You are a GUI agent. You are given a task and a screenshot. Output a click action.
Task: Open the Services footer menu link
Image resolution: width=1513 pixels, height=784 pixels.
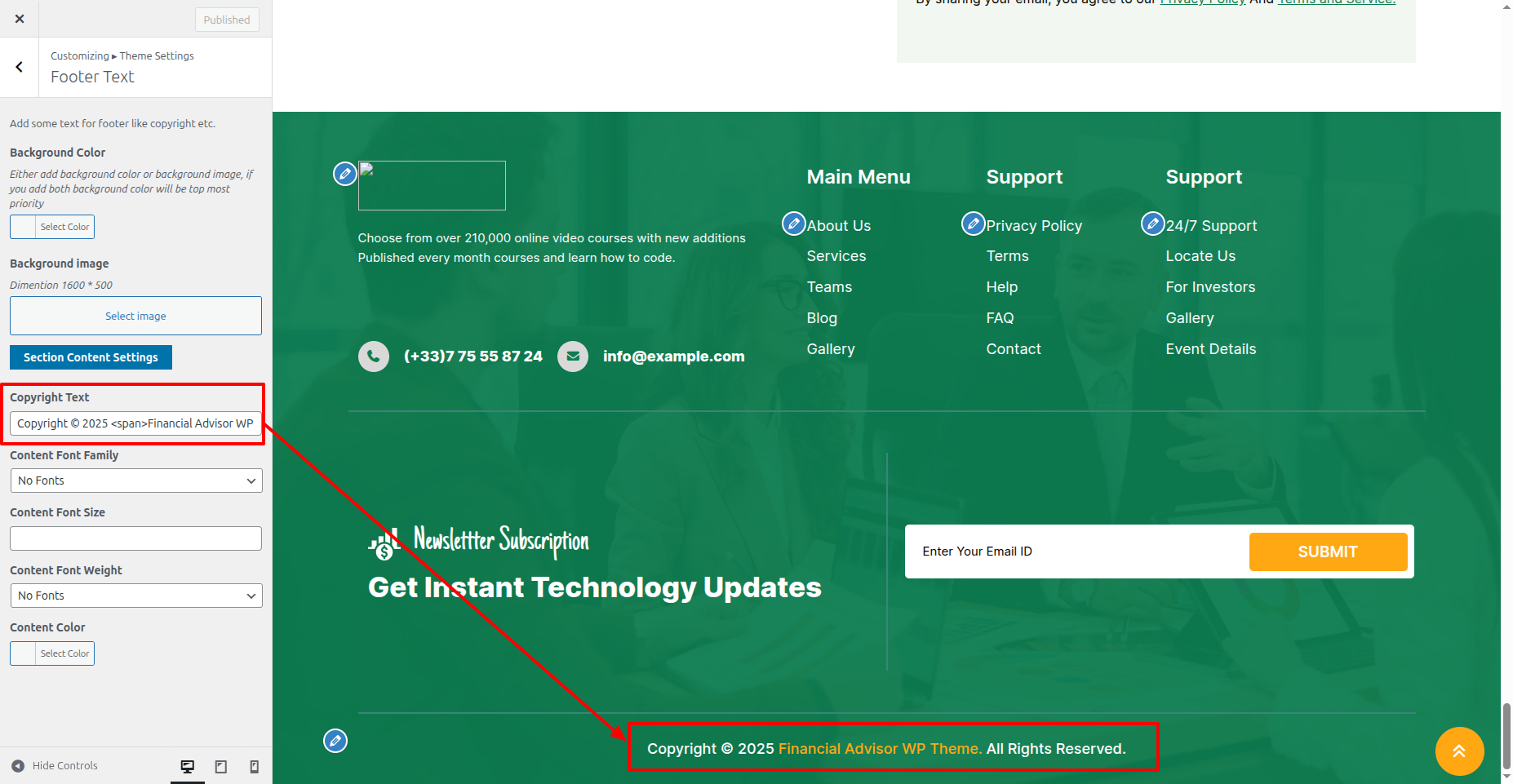[x=836, y=256]
